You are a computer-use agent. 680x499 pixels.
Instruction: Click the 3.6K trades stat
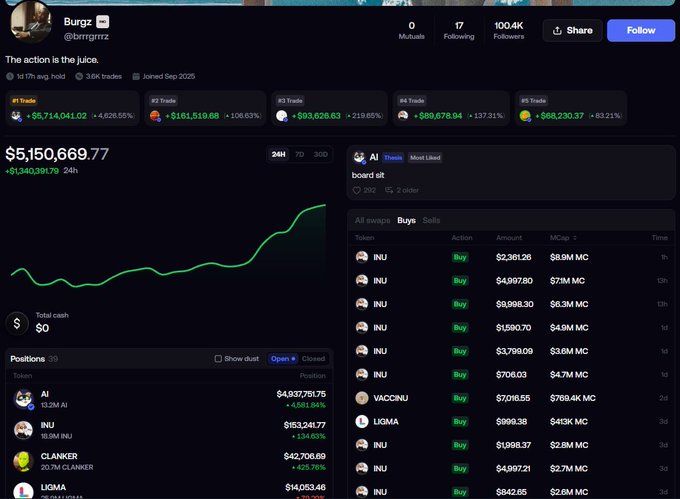pyautogui.click(x=99, y=76)
